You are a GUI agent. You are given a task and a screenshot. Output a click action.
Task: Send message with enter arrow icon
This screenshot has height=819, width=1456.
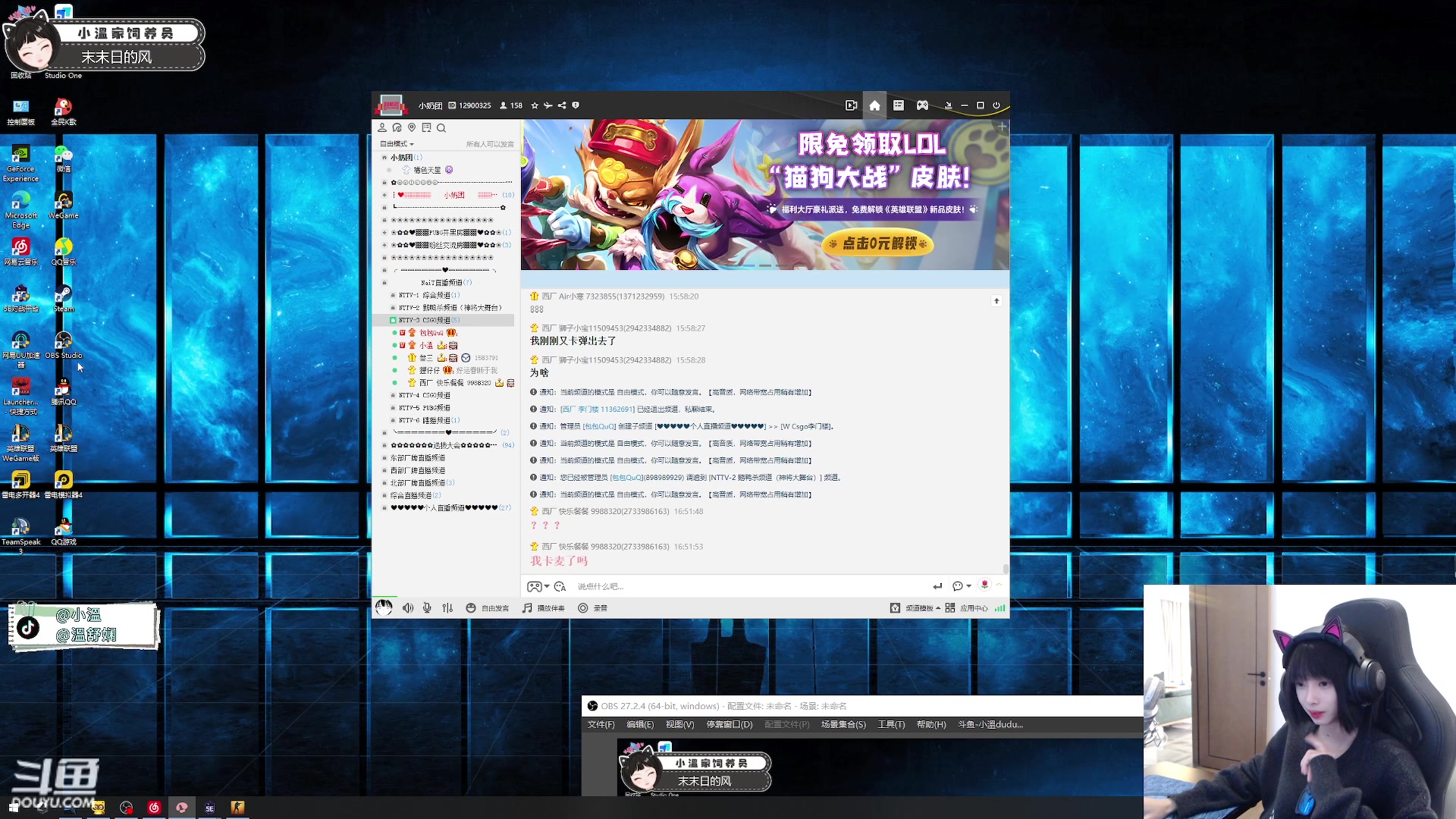click(937, 586)
